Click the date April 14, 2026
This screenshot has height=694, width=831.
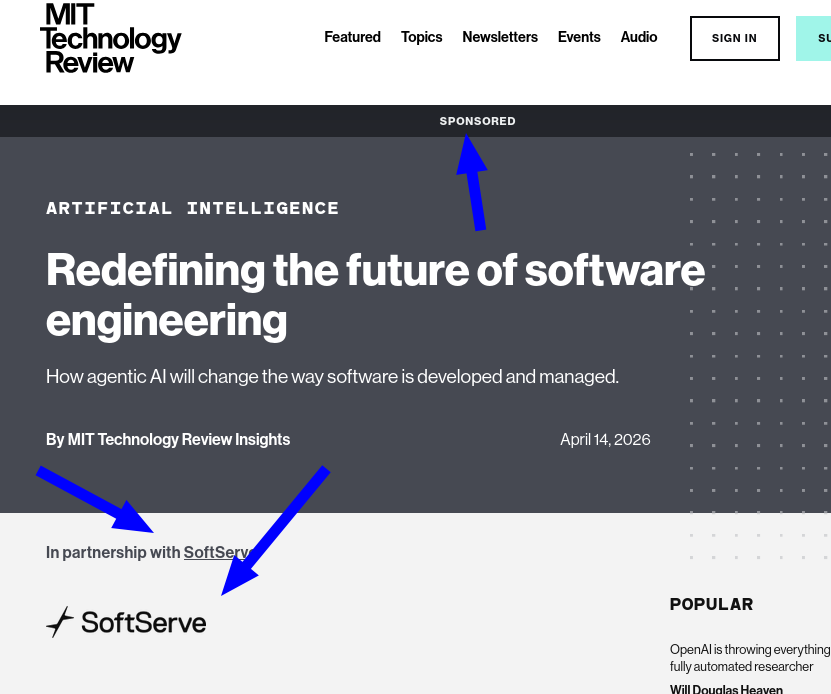coord(605,440)
